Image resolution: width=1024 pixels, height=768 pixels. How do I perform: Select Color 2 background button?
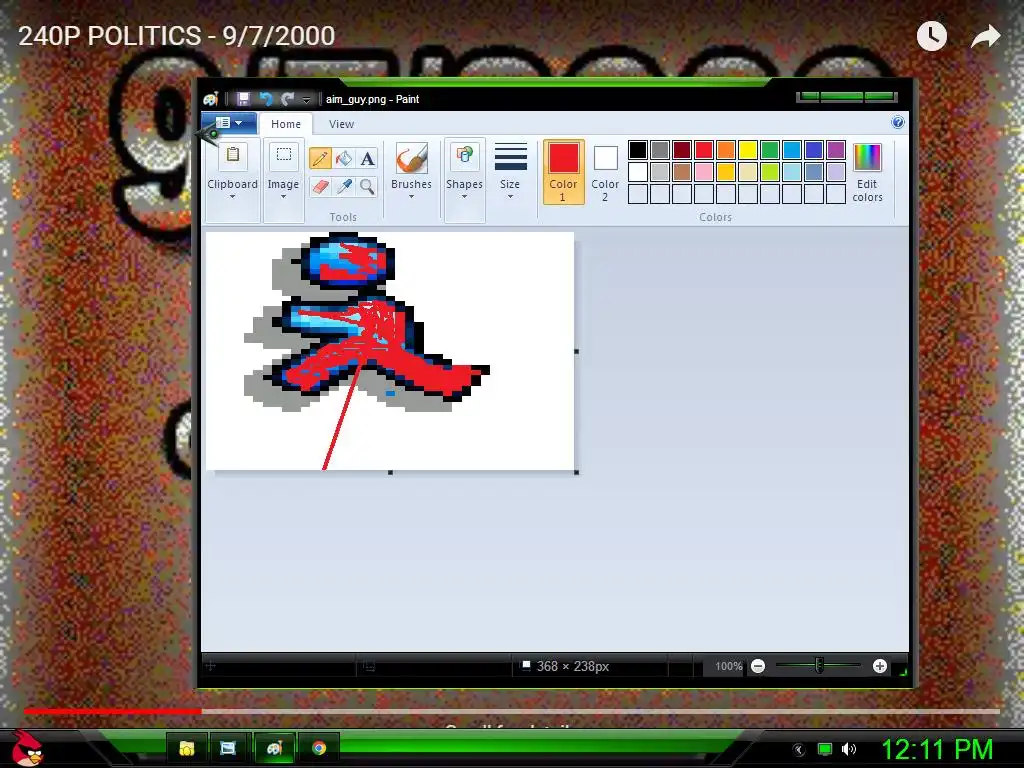tap(605, 172)
